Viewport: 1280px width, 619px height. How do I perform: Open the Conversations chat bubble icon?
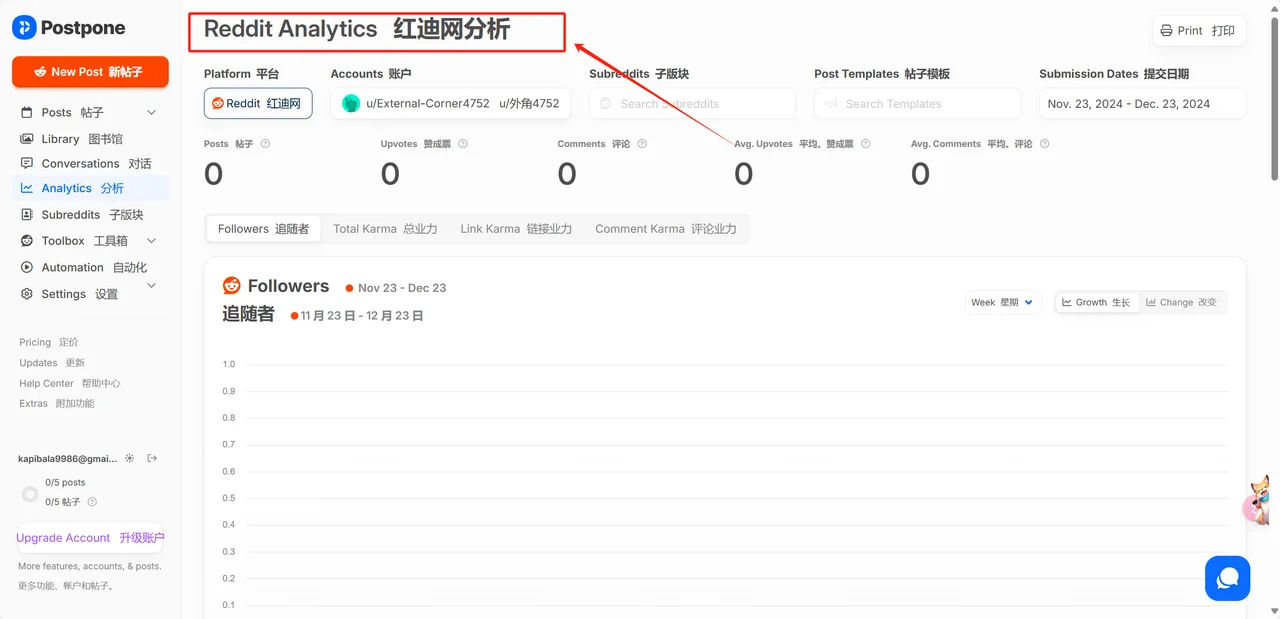(27, 163)
